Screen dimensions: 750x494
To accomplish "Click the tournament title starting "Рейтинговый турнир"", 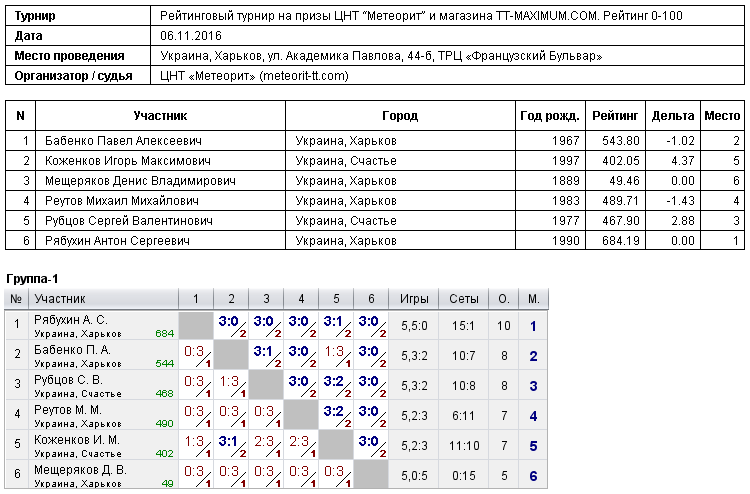I will (x=421, y=16).
